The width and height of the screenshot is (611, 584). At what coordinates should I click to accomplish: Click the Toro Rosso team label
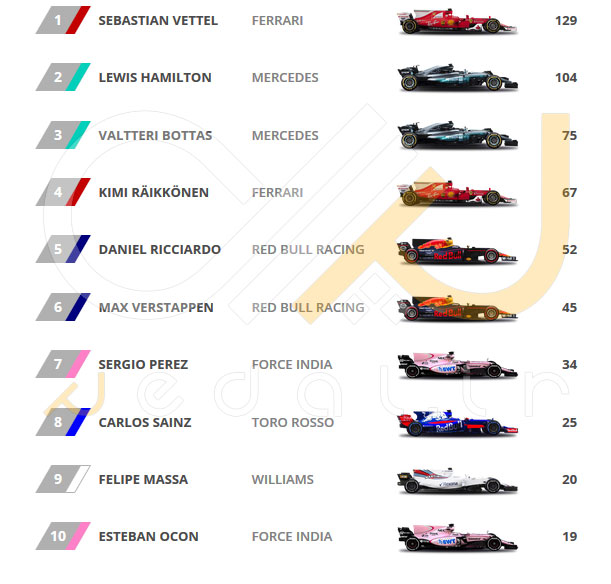coord(293,422)
